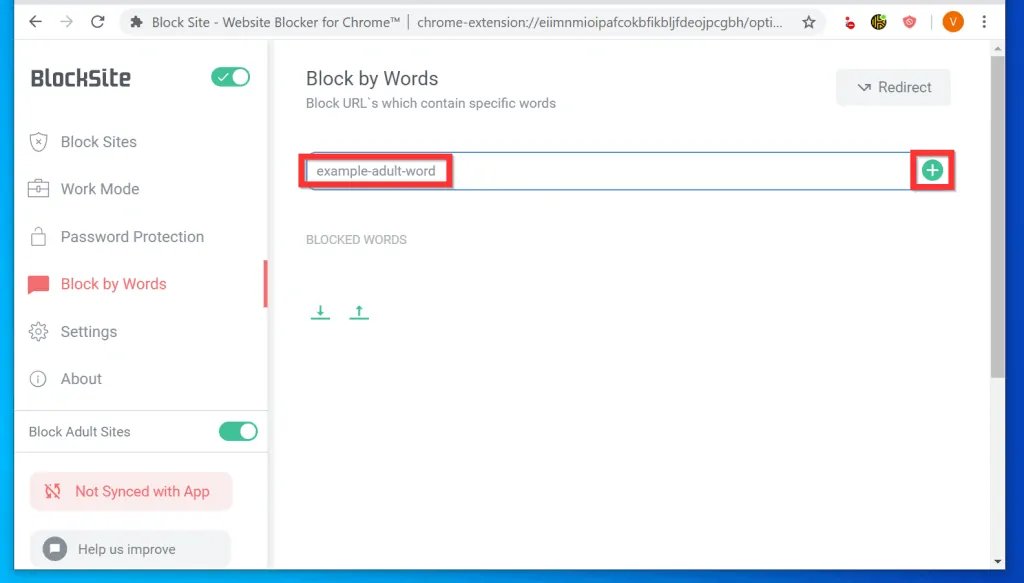Click the scrollbar down arrow
This screenshot has height=583, width=1024.
[x=997, y=561]
